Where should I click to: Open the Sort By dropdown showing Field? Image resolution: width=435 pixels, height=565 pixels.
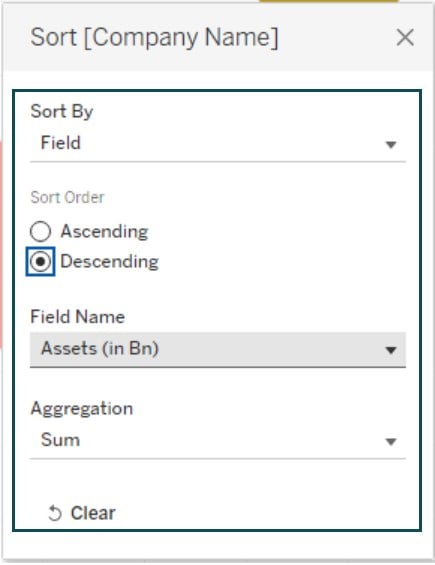pyautogui.click(x=218, y=144)
